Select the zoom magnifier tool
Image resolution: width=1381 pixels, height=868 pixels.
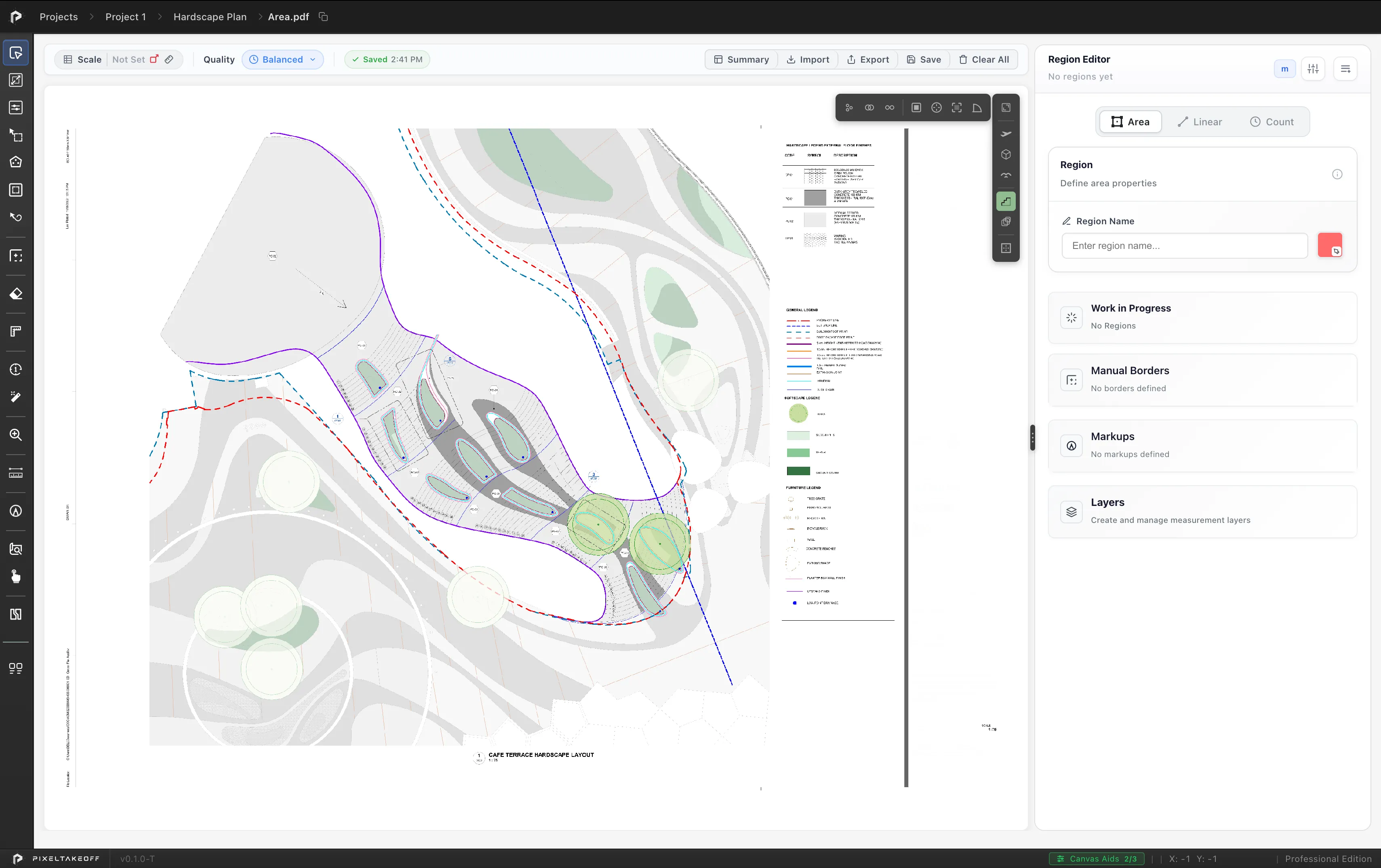pos(16,435)
